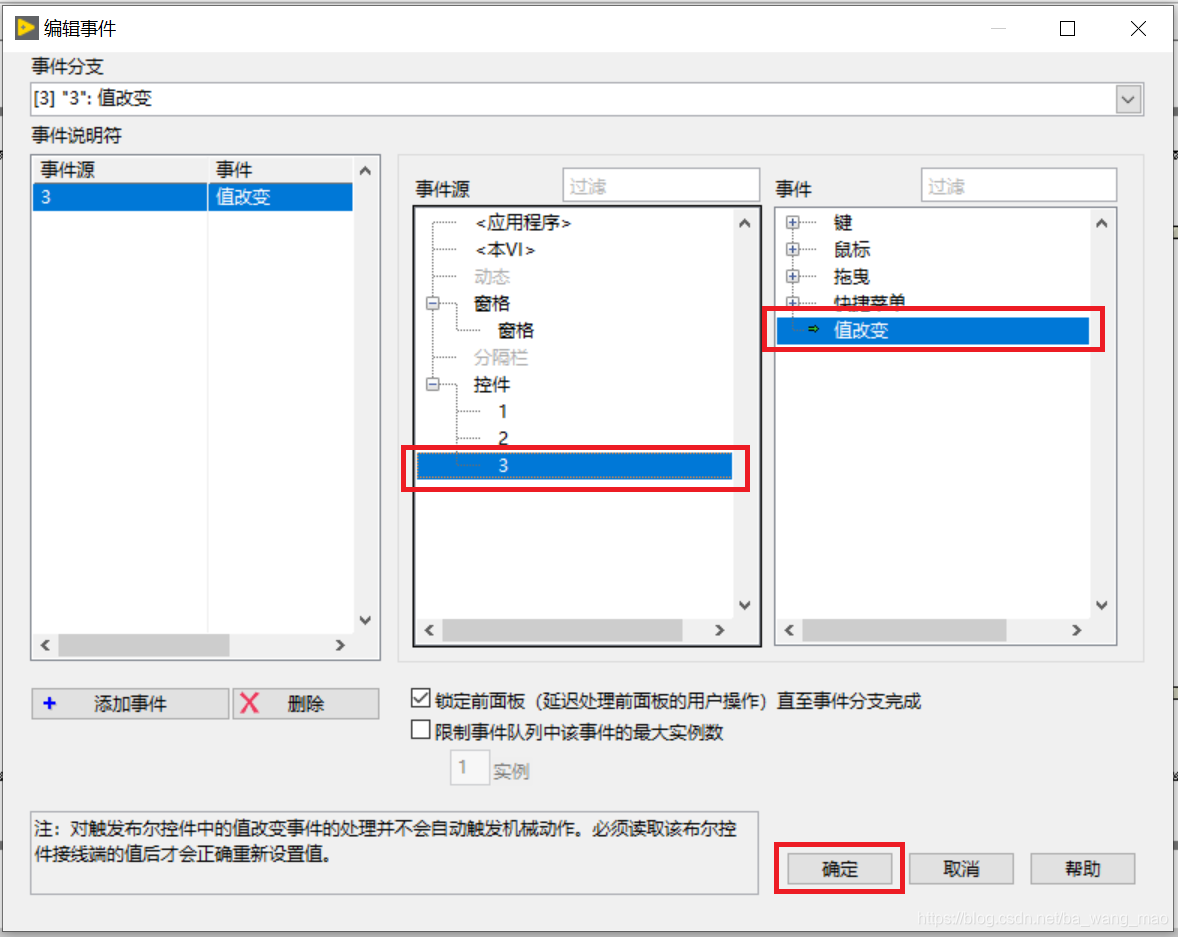
Task: Click the 事件源 filter input field
Action: pyautogui.click(x=661, y=185)
